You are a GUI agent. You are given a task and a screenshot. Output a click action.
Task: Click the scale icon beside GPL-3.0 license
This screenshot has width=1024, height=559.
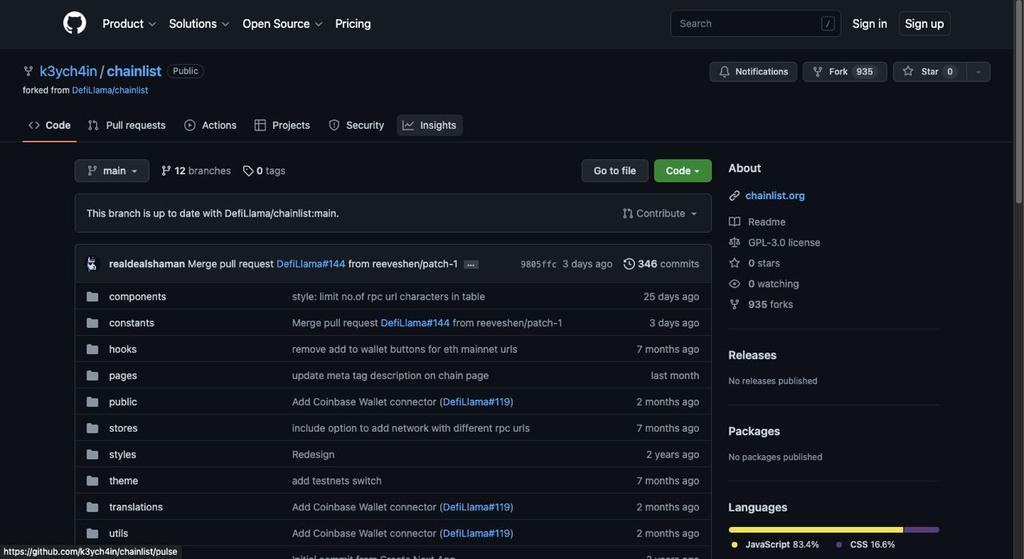coord(734,242)
